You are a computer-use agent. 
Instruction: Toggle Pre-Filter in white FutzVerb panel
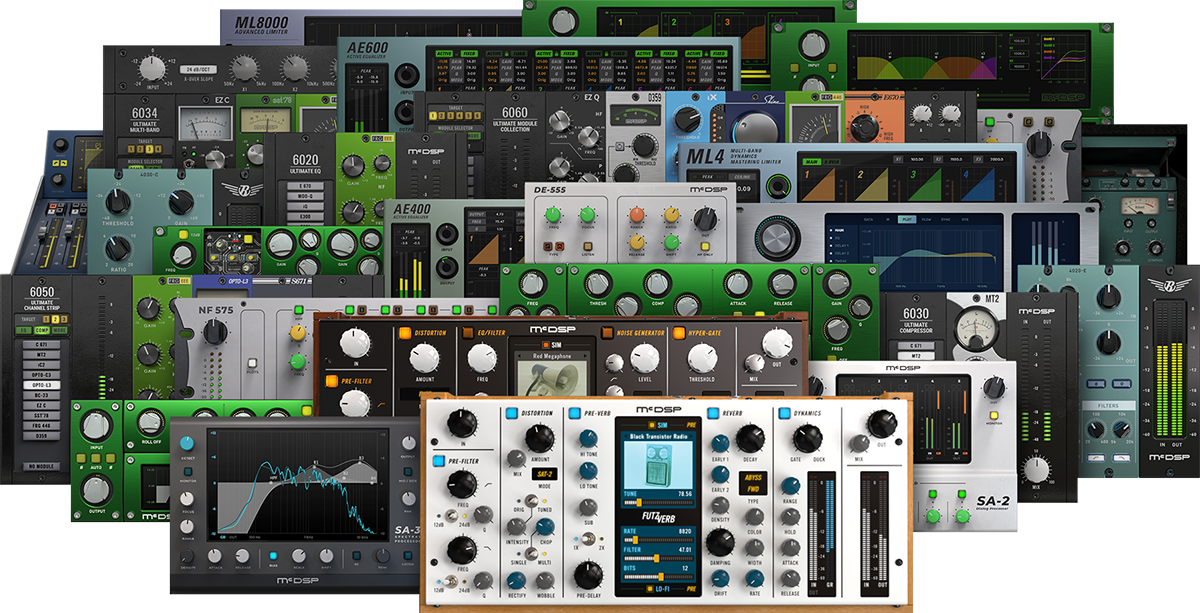click(440, 461)
